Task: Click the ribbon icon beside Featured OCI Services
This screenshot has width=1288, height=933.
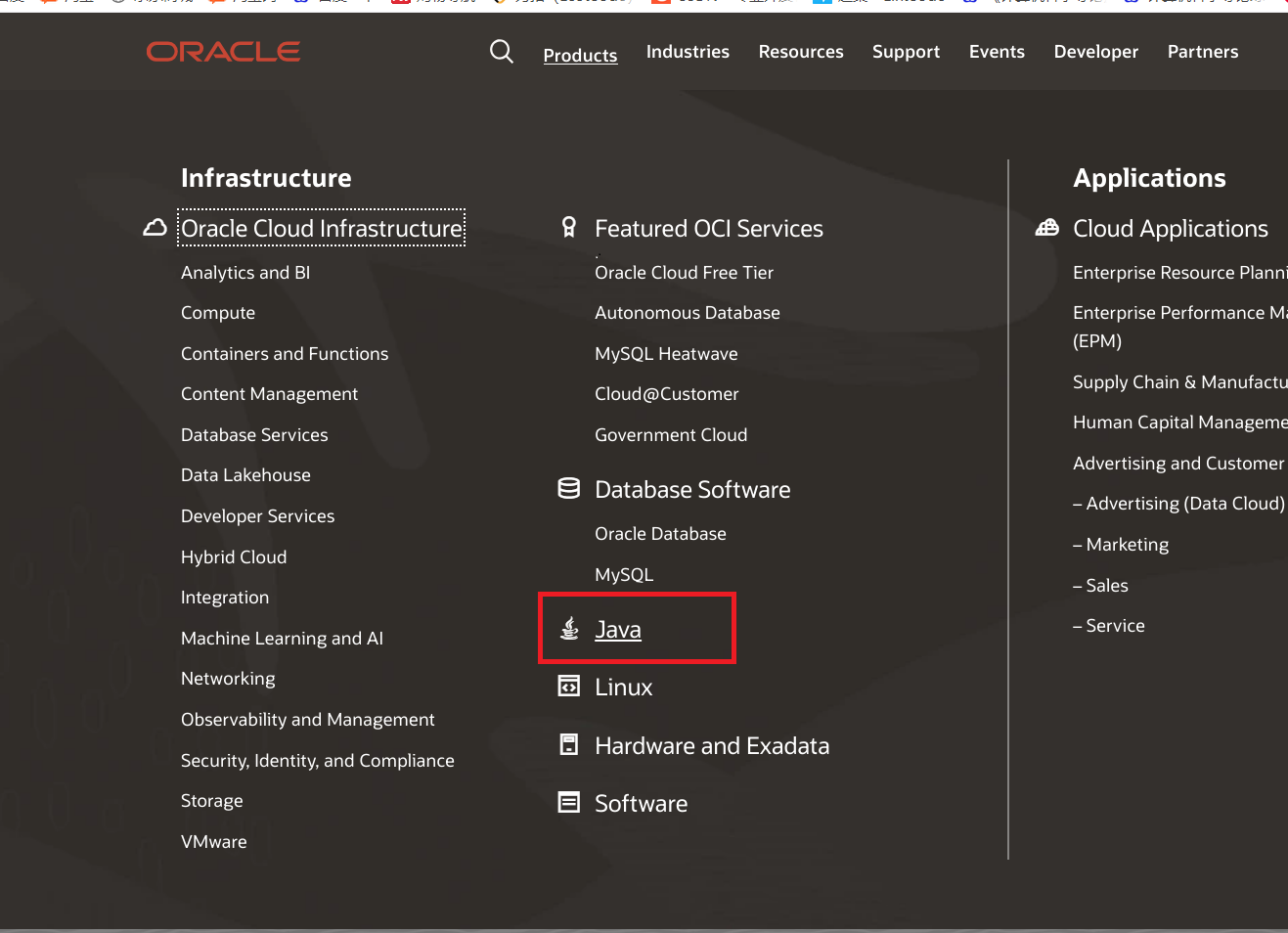Action: [x=569, y=228]
